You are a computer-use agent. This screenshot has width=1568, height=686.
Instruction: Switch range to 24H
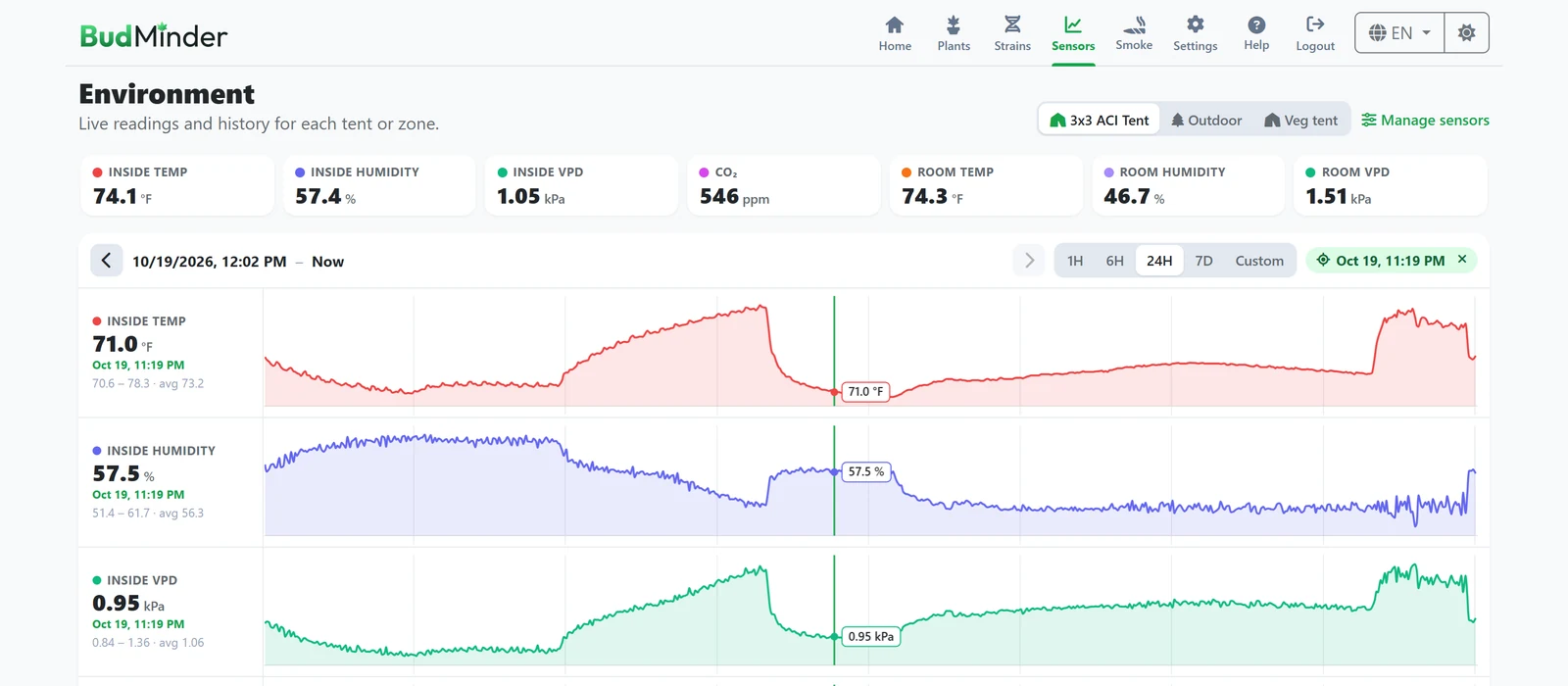(1159, 261)
